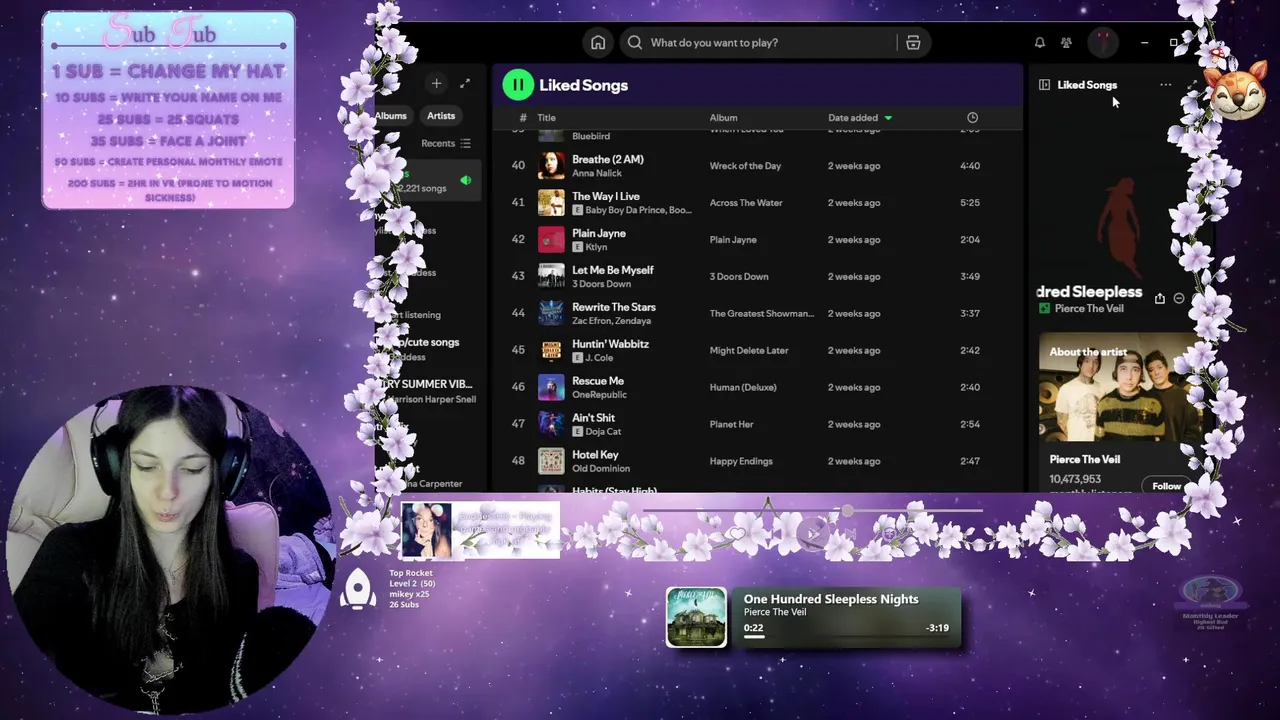Sort by the Title column header
The width and height of the screenshot is (1280, 720).
point(546,118)
